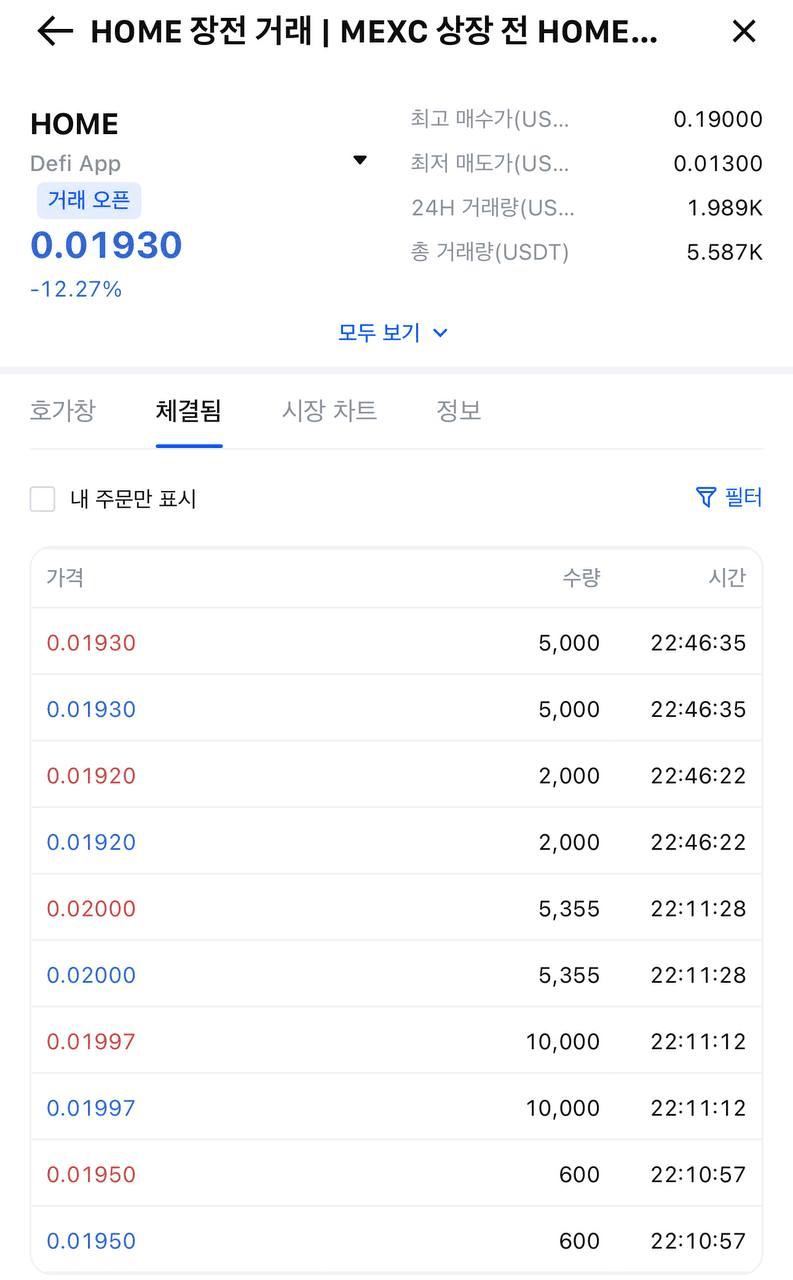Screen dimensions: 793x1280
Task: Expand the 모두 보기 chevron
Action: pos(440,333)
